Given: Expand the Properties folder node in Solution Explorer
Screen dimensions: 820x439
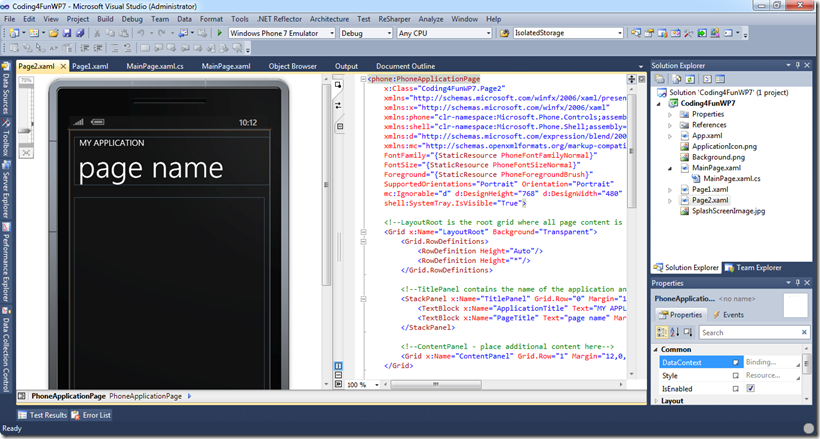Looking at the screenshot, I should [670, 114].
